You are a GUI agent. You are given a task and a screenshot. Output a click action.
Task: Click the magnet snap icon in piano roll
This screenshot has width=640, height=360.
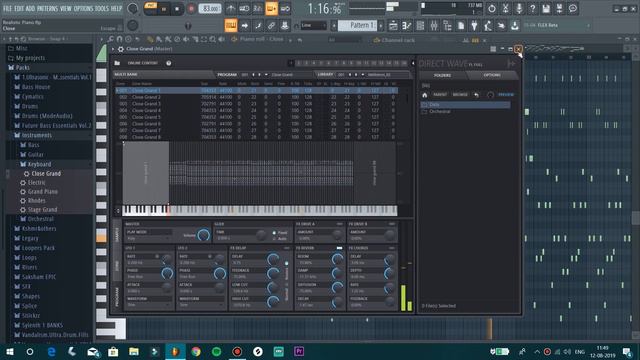click(120, 39)
